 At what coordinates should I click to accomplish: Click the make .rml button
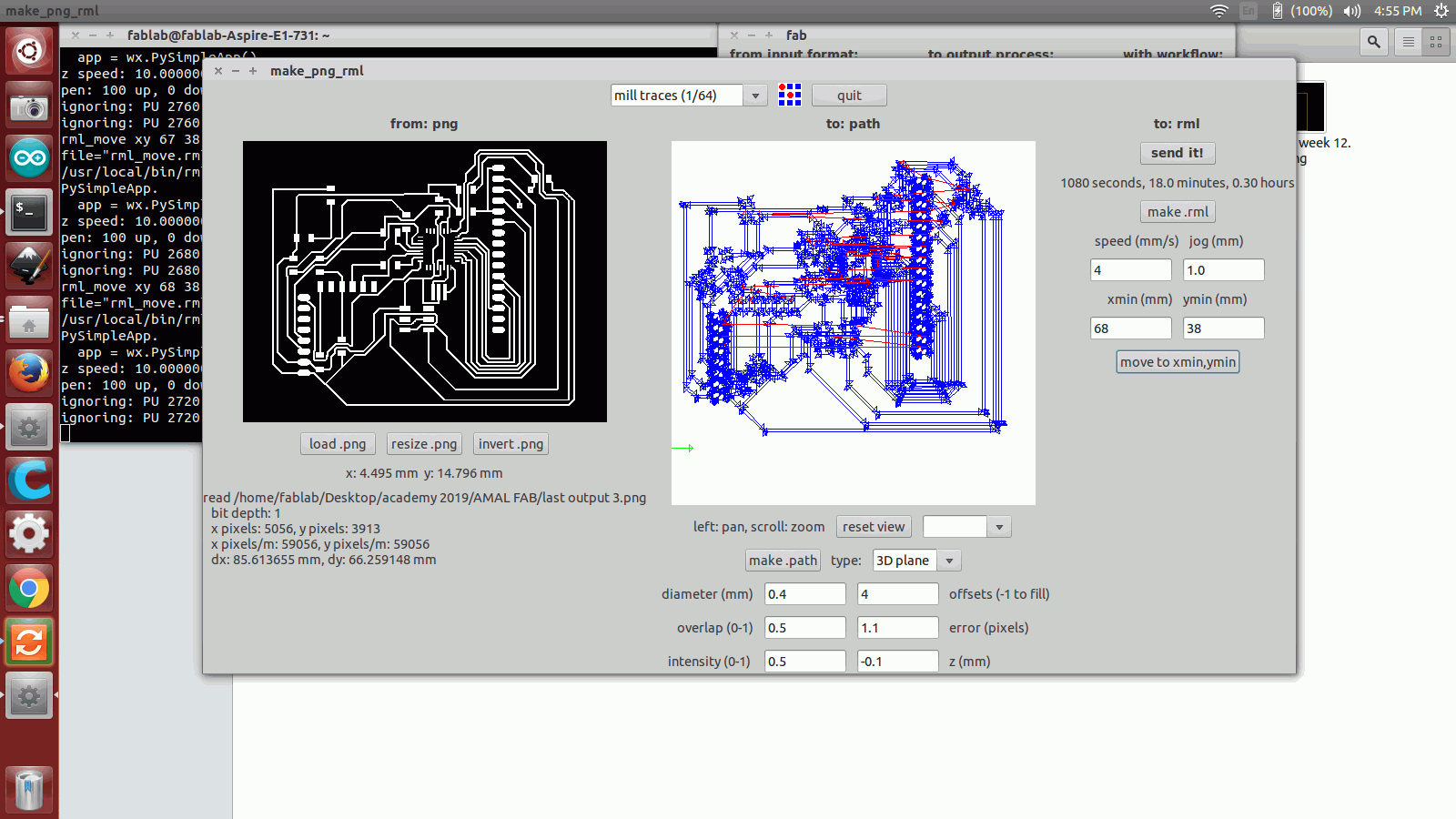click(1178, 211)
